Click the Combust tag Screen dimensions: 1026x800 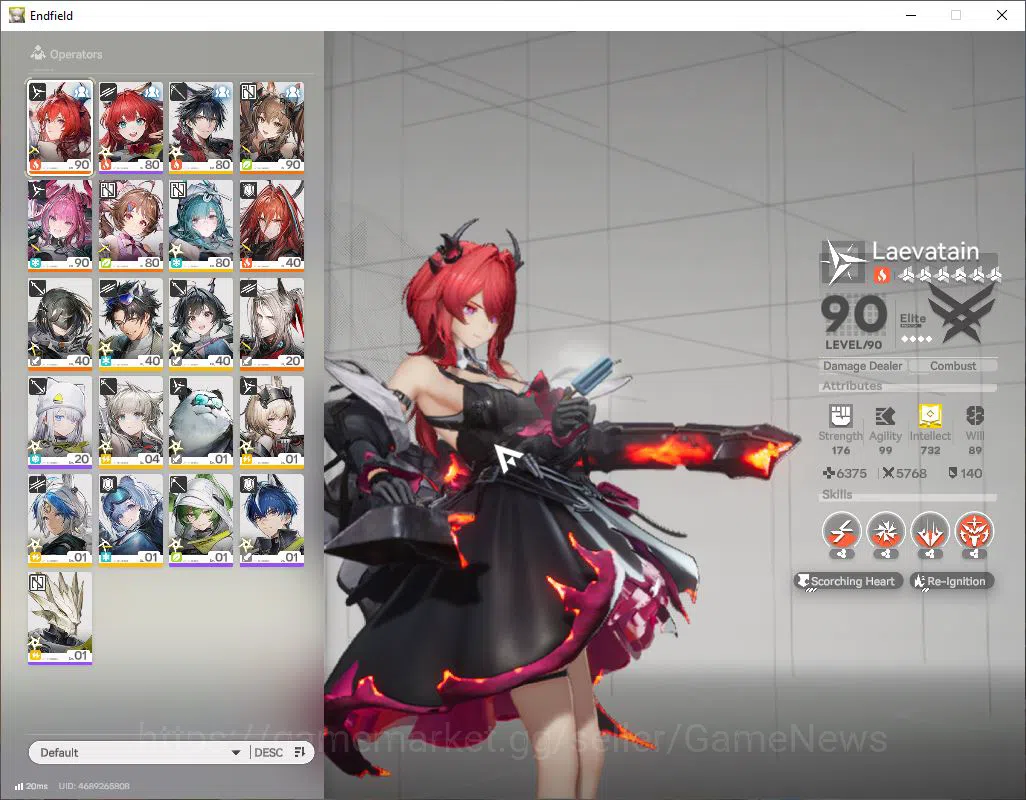pos(953,366)
